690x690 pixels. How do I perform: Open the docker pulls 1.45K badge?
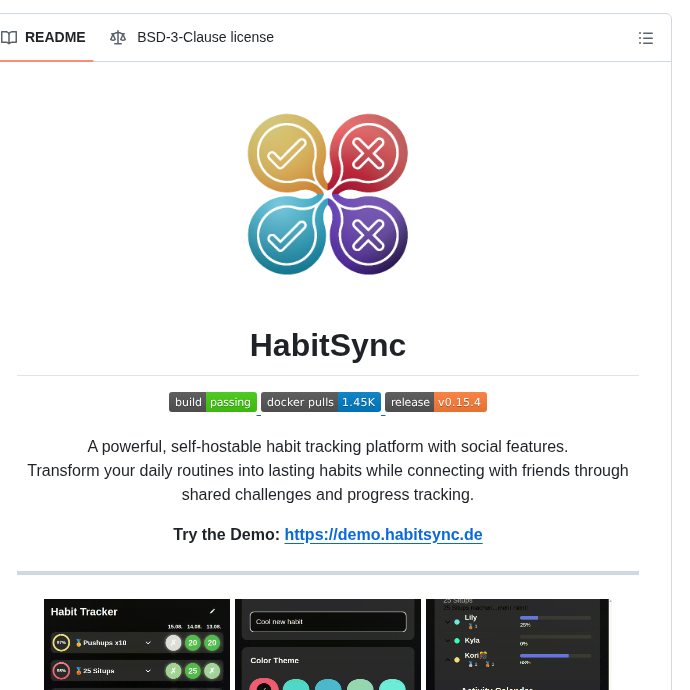[321, 402]
